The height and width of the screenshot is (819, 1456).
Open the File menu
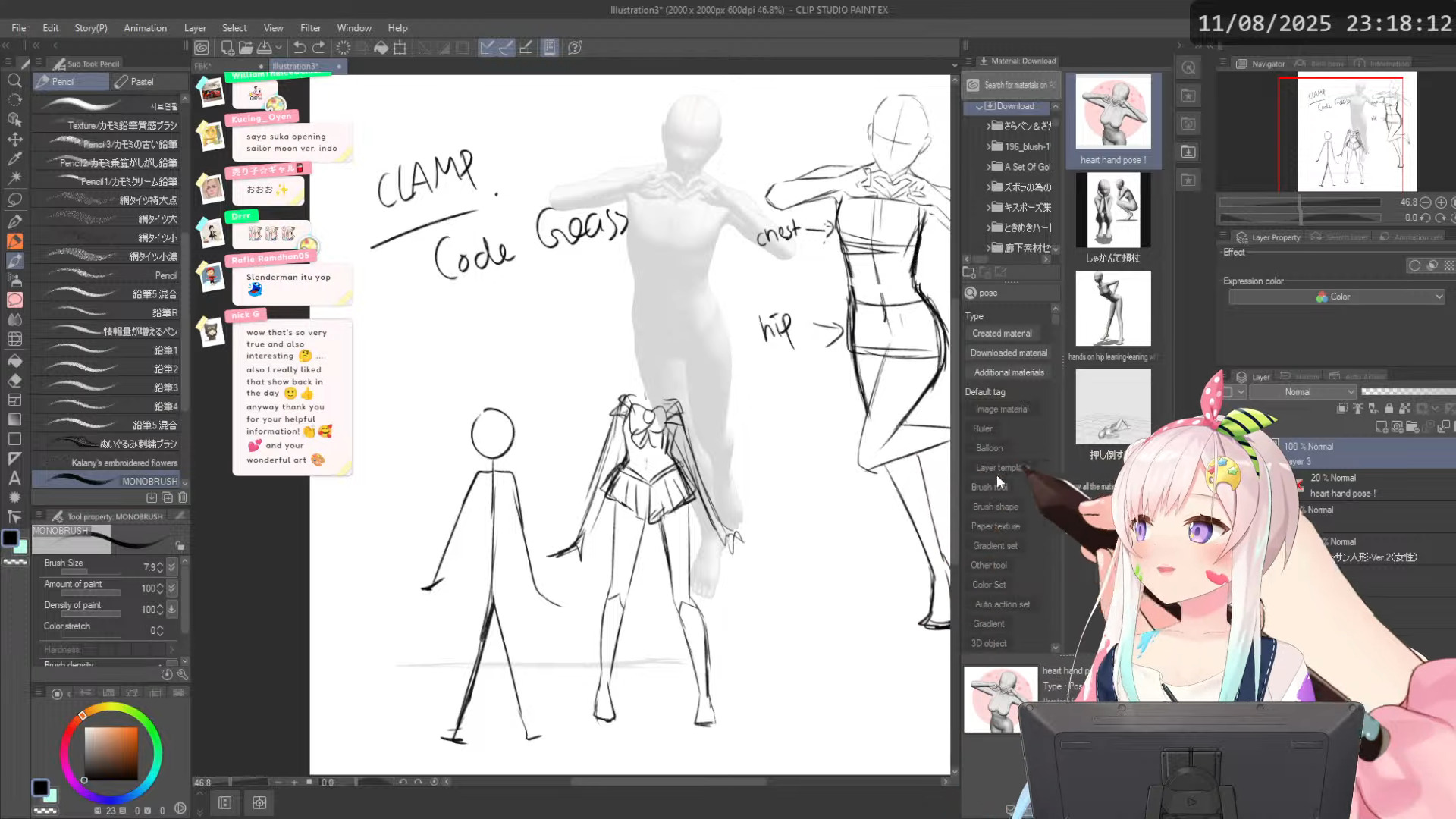[18, 28]
